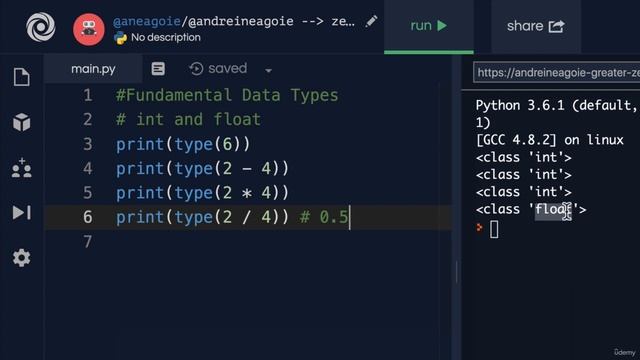The width and height of the screenshot is (640, 360).
Task: Open the Packages cube icon
Action: coord(21,122)
